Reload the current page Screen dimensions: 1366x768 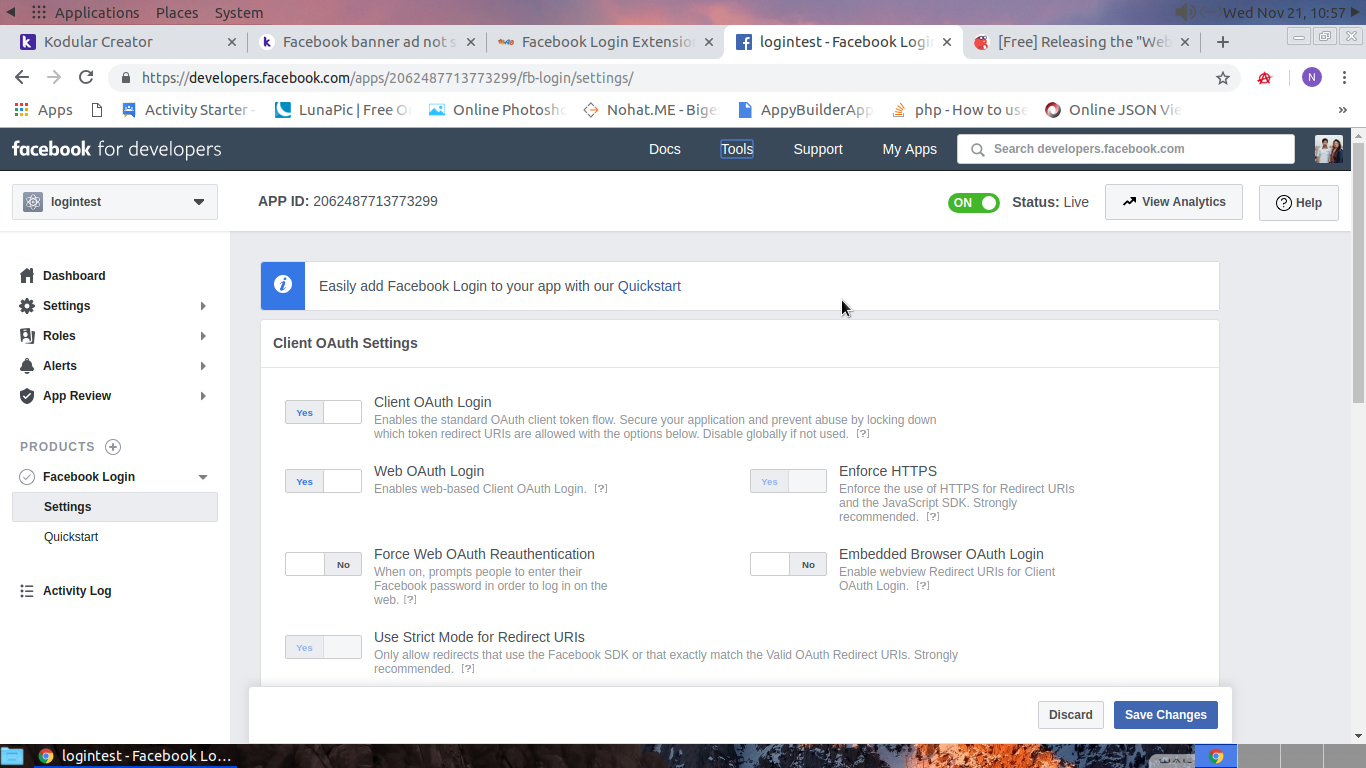[86, 77]
